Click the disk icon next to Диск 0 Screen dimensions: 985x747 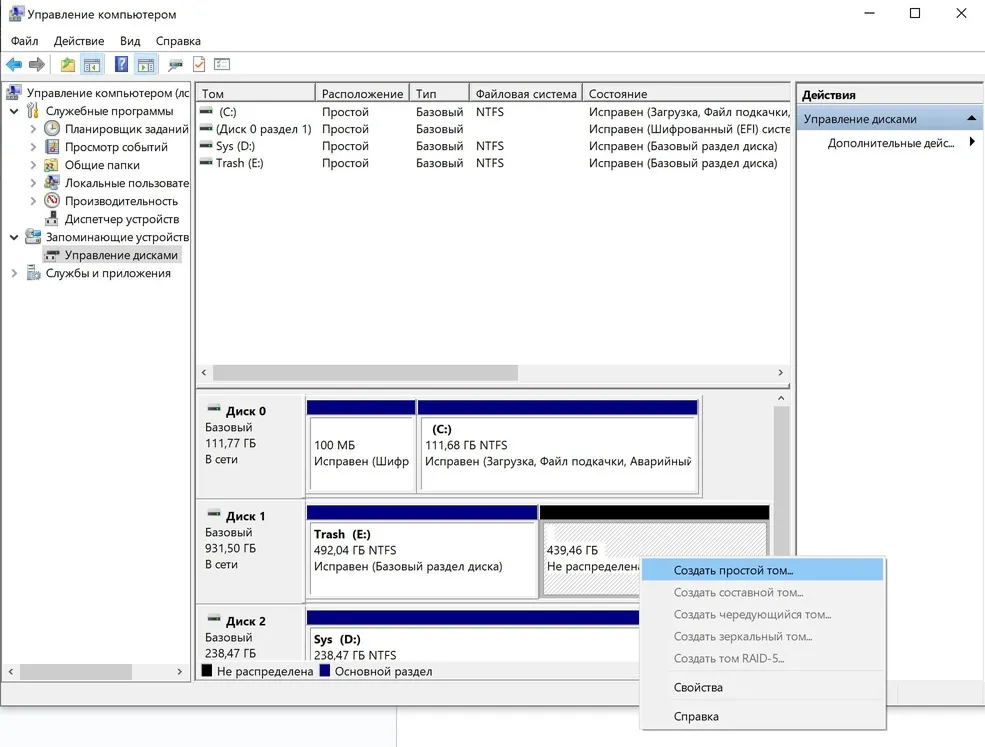214,408
